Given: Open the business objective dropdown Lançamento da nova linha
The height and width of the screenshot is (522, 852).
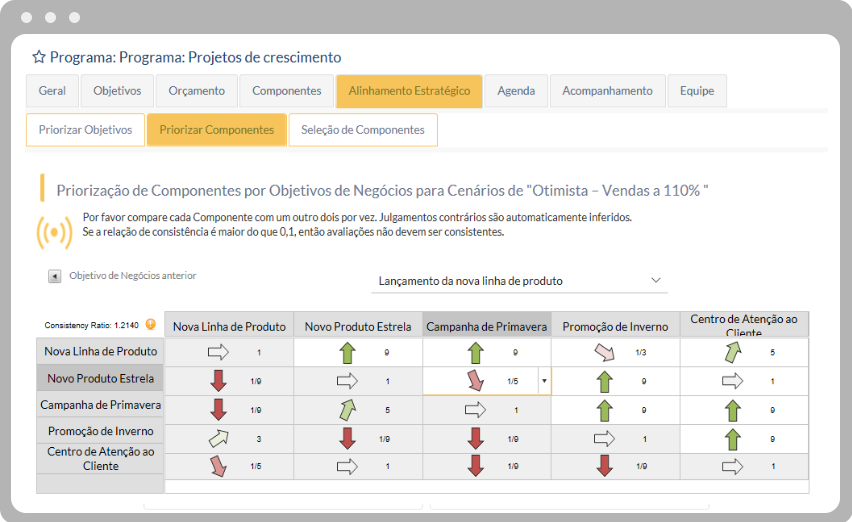Looking at the screenshot, I should [x=518, y=281].
